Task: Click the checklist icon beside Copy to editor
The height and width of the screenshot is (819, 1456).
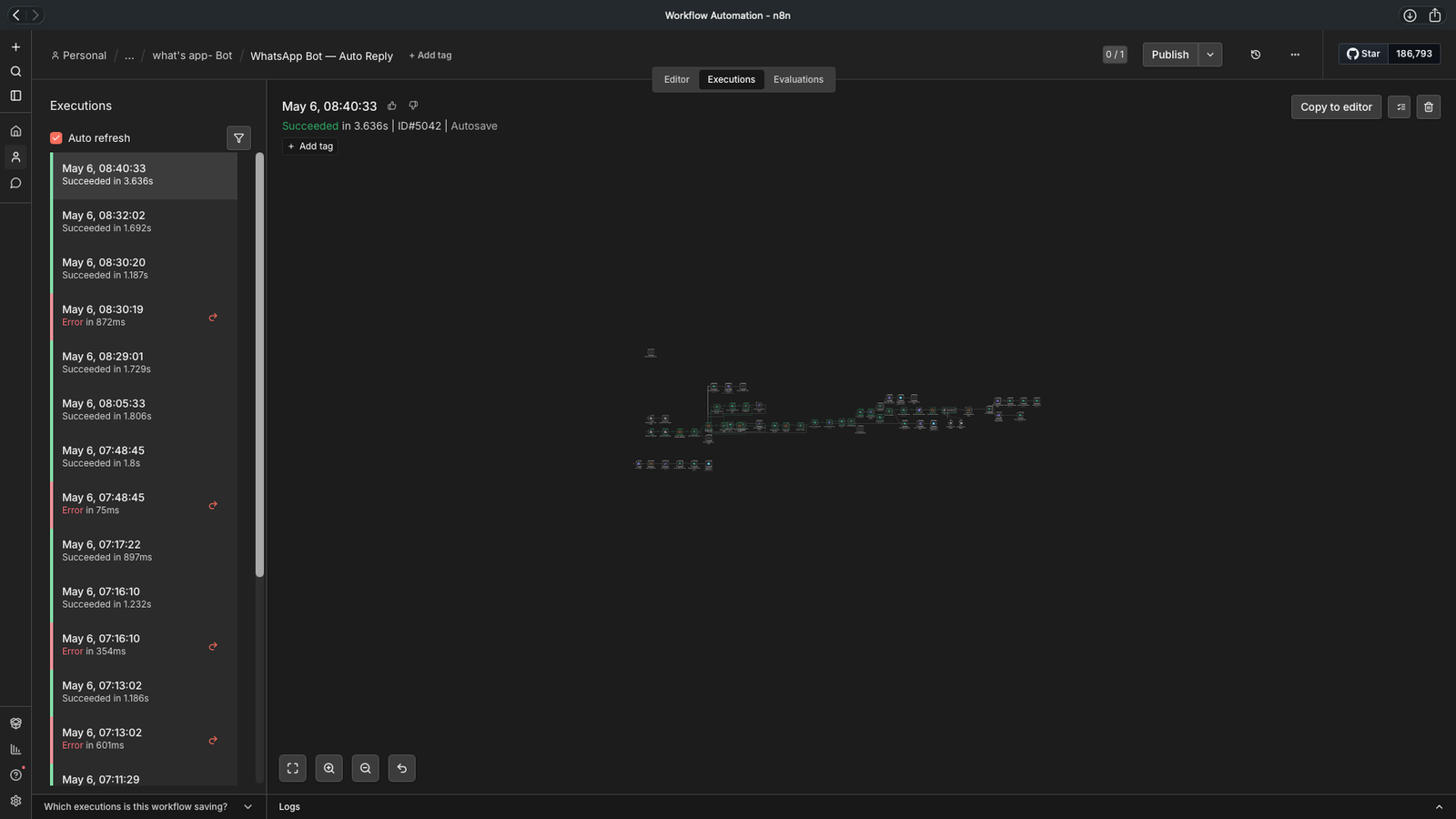Action: (1400, 107)
